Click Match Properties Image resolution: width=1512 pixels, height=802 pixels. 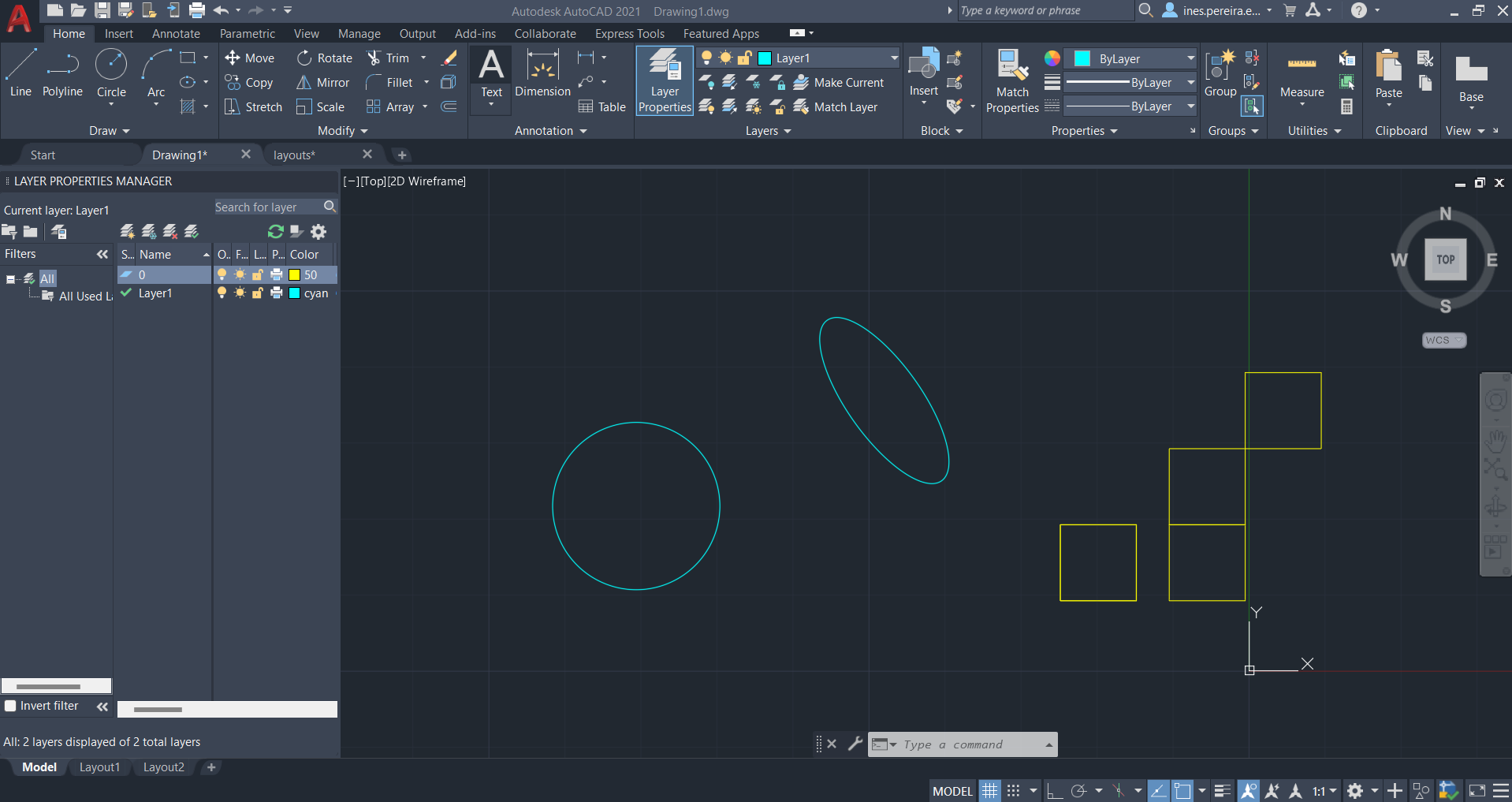coord(1012,80)
